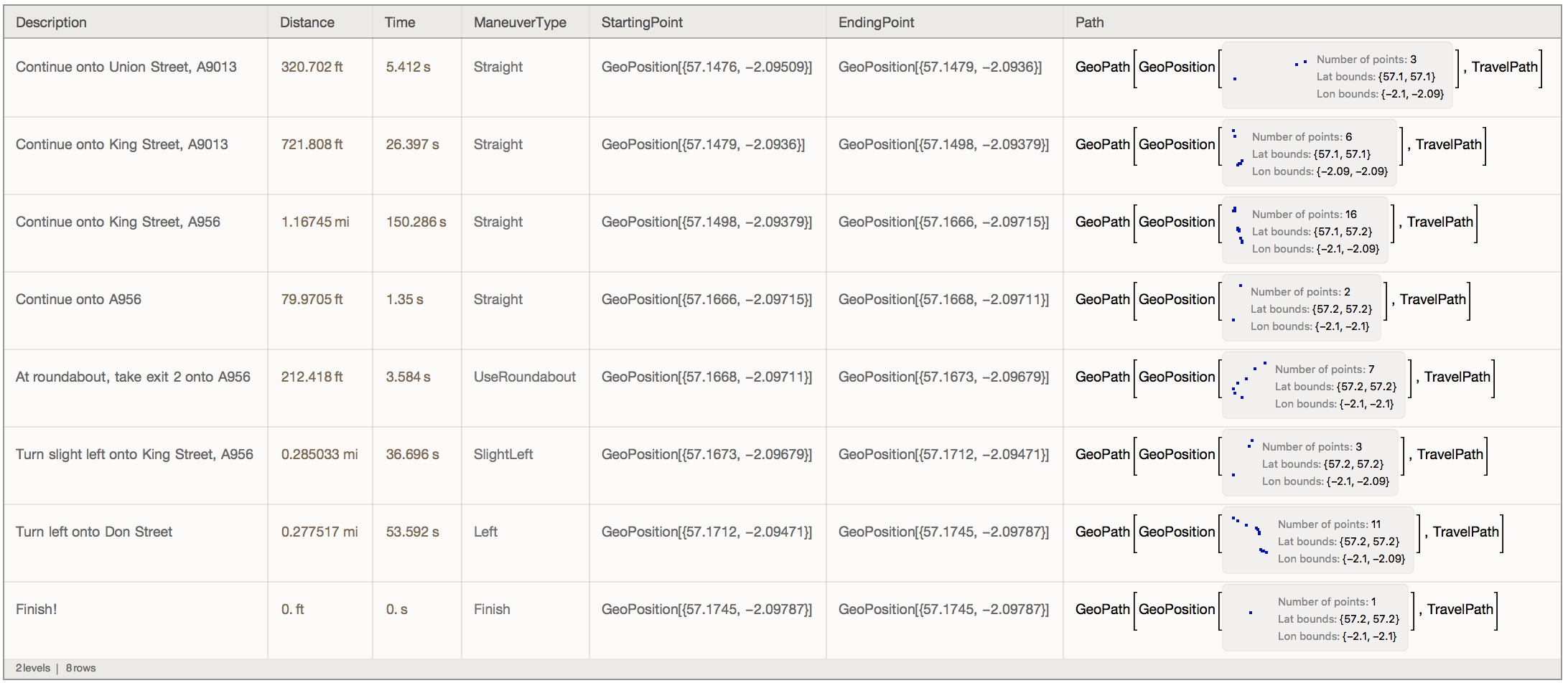Open the path preview showing 6 points
Viewport: 1568px width, 683px height.
click(1309, 154)
